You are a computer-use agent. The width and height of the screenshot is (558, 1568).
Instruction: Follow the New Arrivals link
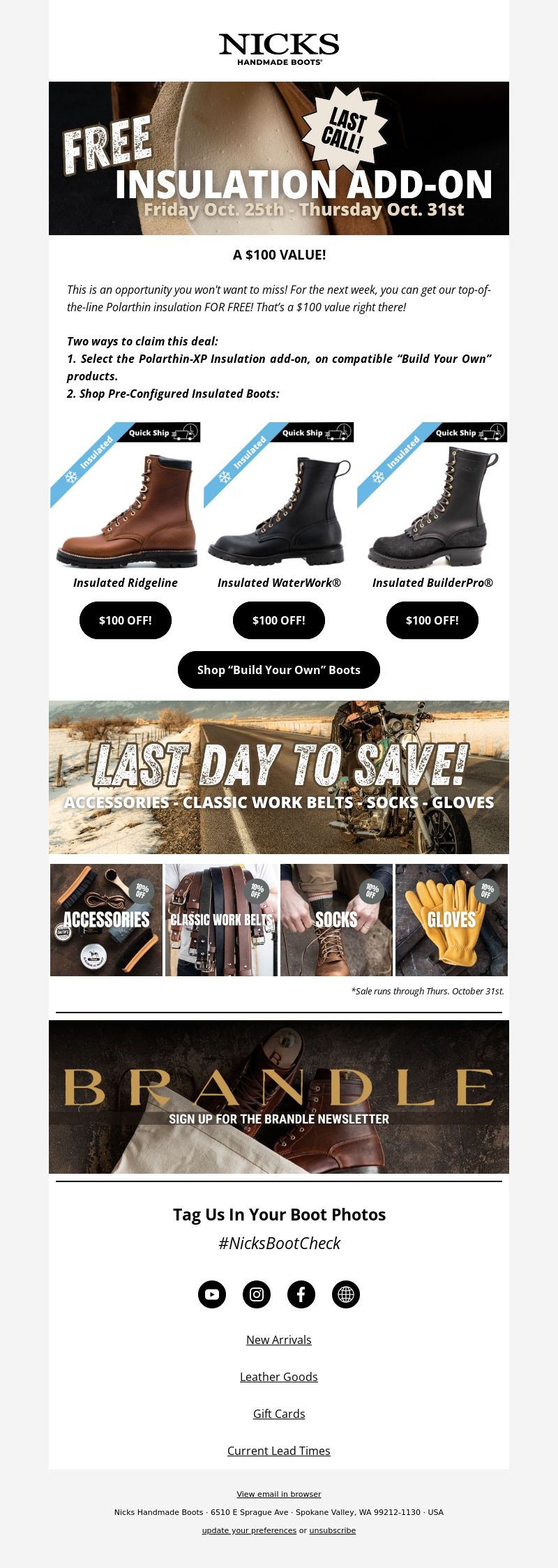[x=279, y=1340]
